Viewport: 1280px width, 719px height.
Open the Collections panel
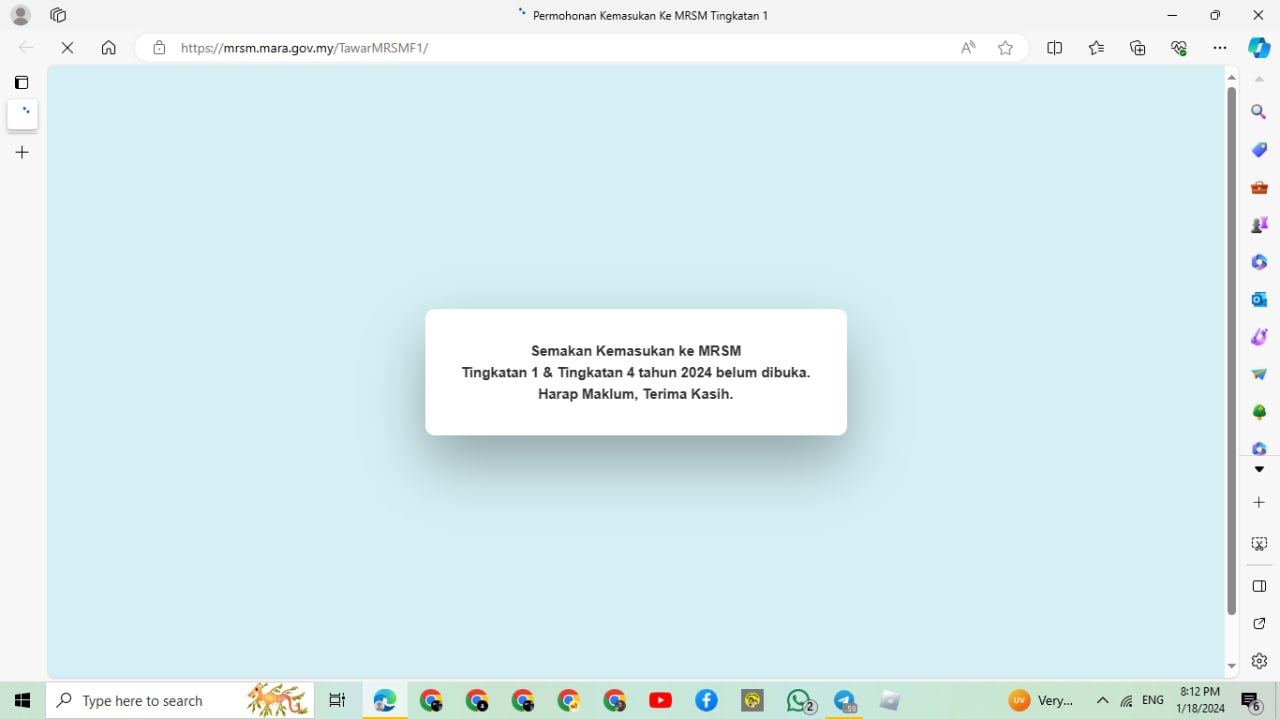(1137, 48)
